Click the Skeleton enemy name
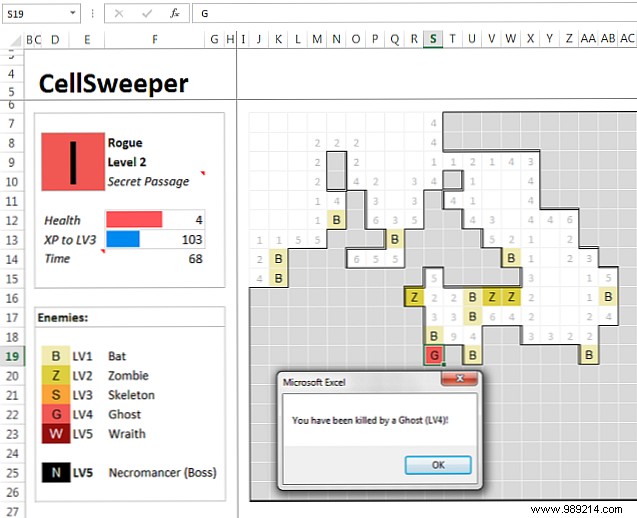Image resolution: width=637 pixels, height=518 pixels. (131, 395)
